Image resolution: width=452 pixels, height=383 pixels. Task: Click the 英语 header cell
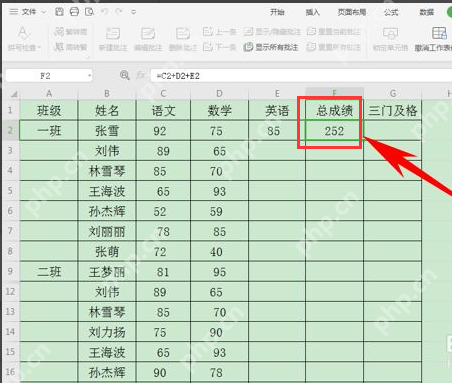click(x=277, y=110)
